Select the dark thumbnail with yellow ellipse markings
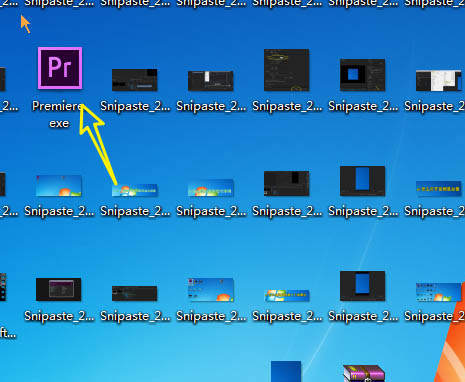 point(286,70)
